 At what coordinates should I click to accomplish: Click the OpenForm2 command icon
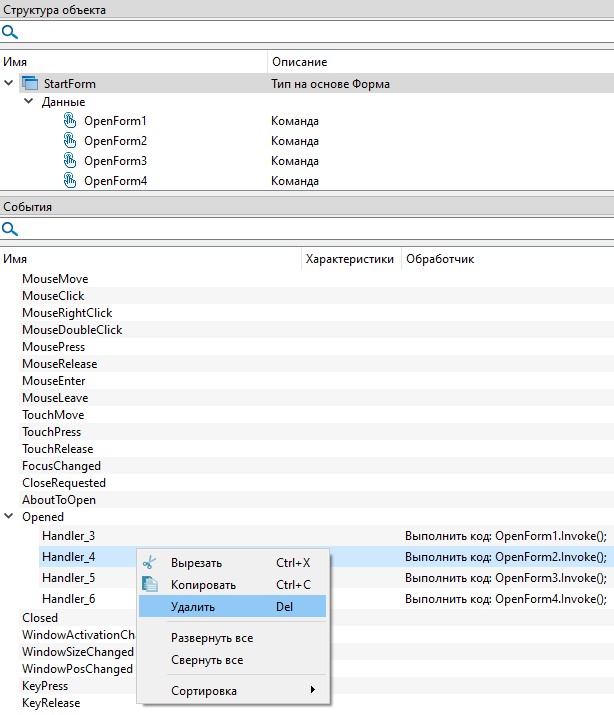coord(70,141)
